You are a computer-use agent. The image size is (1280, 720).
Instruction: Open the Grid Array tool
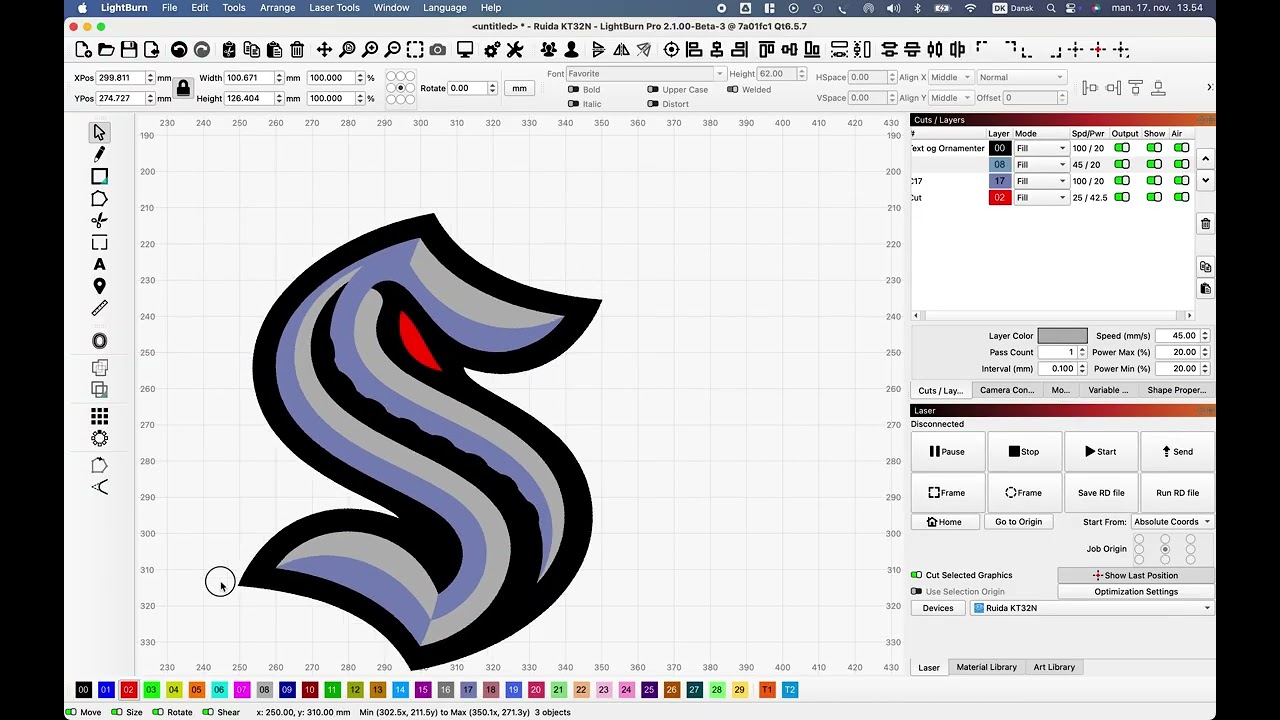coord(99,416)
